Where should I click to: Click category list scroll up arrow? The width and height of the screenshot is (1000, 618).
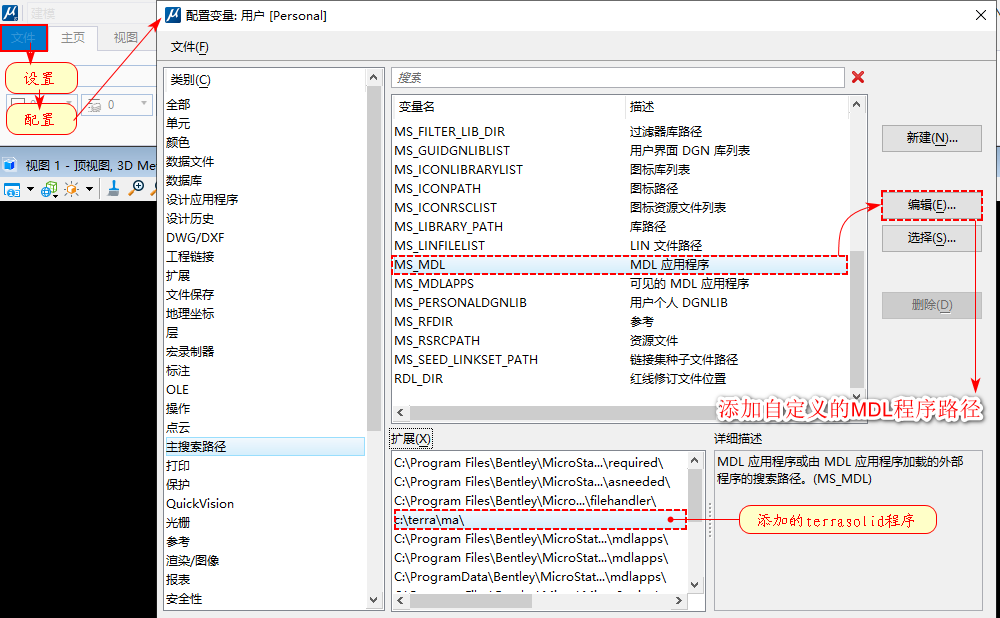374,77
